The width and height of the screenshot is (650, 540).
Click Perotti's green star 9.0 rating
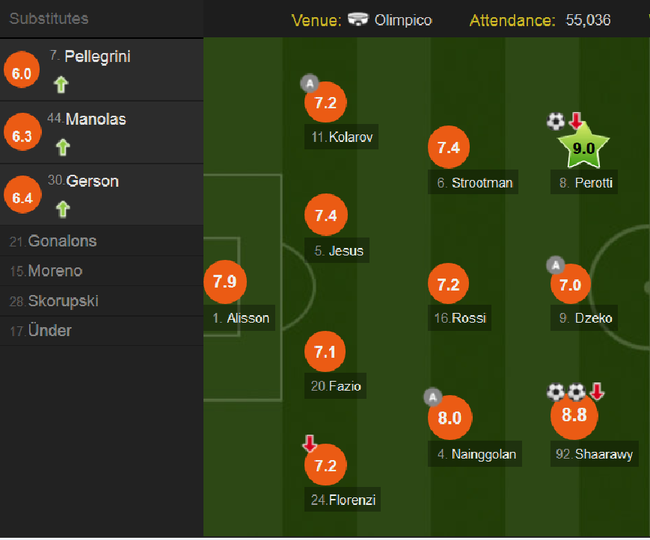click(583, 148)
